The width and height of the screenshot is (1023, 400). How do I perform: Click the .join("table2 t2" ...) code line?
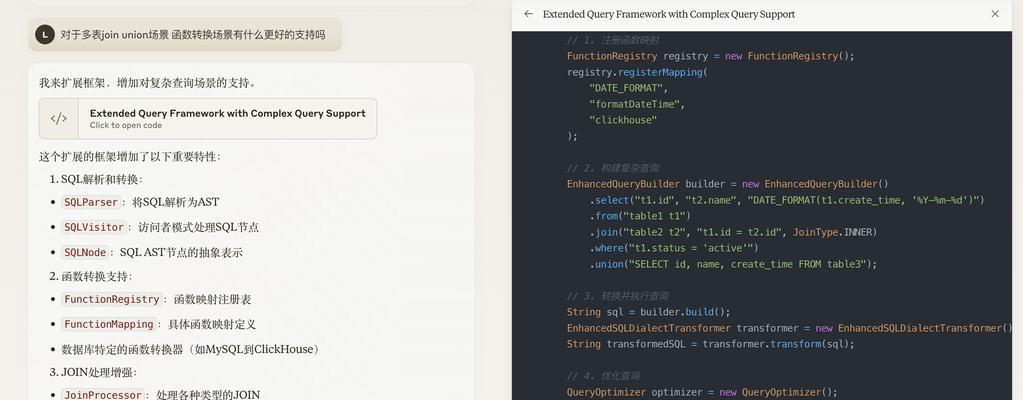(733, 232)
